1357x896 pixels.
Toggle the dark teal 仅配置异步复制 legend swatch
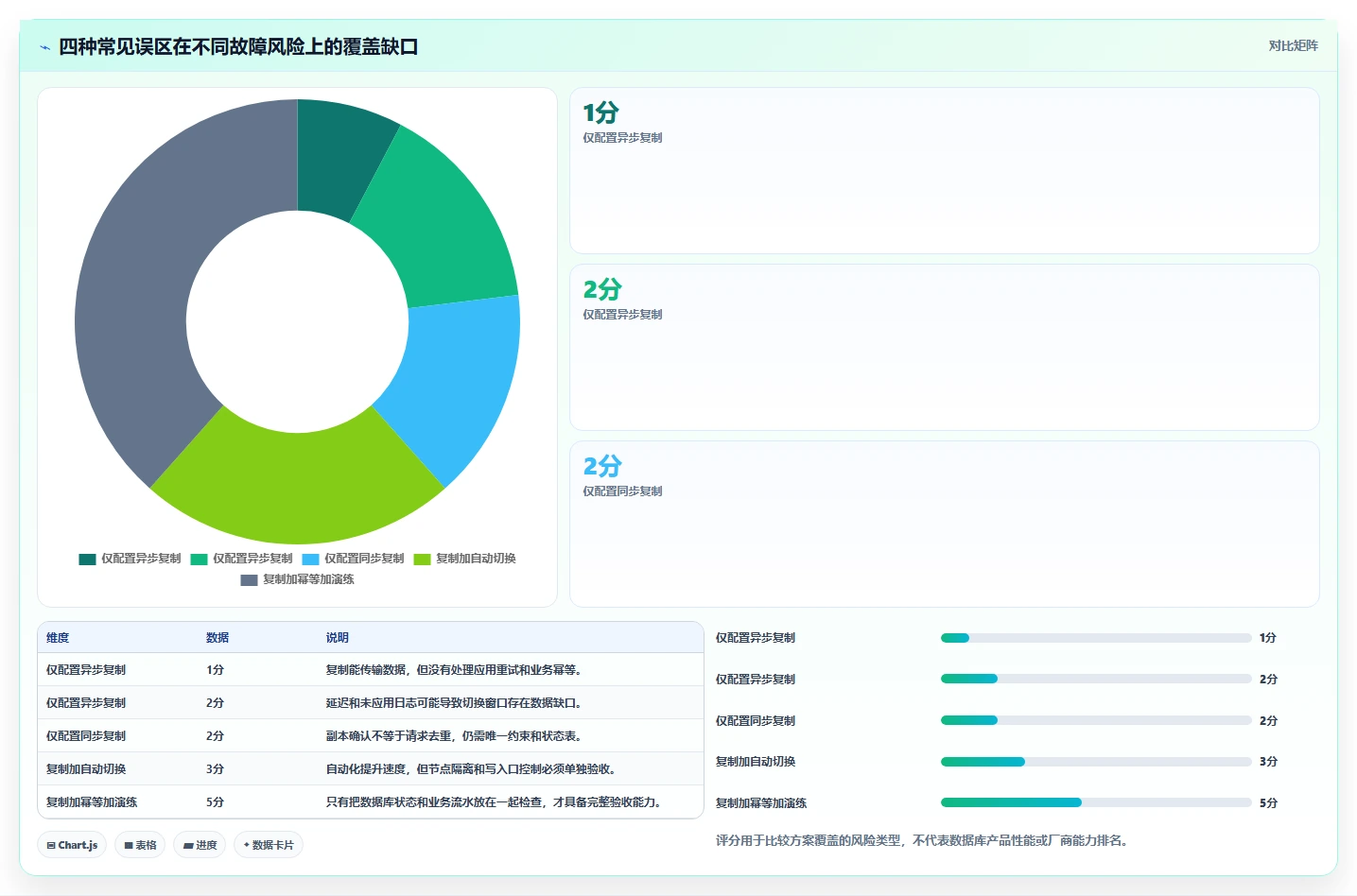tap(87, 559)
